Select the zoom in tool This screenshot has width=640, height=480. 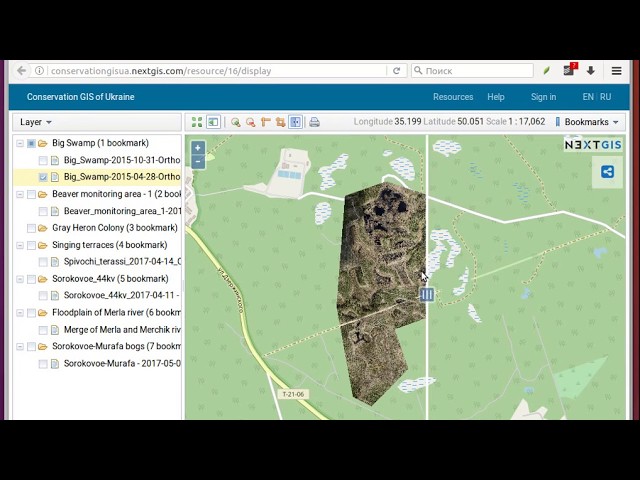click(236, 122)
